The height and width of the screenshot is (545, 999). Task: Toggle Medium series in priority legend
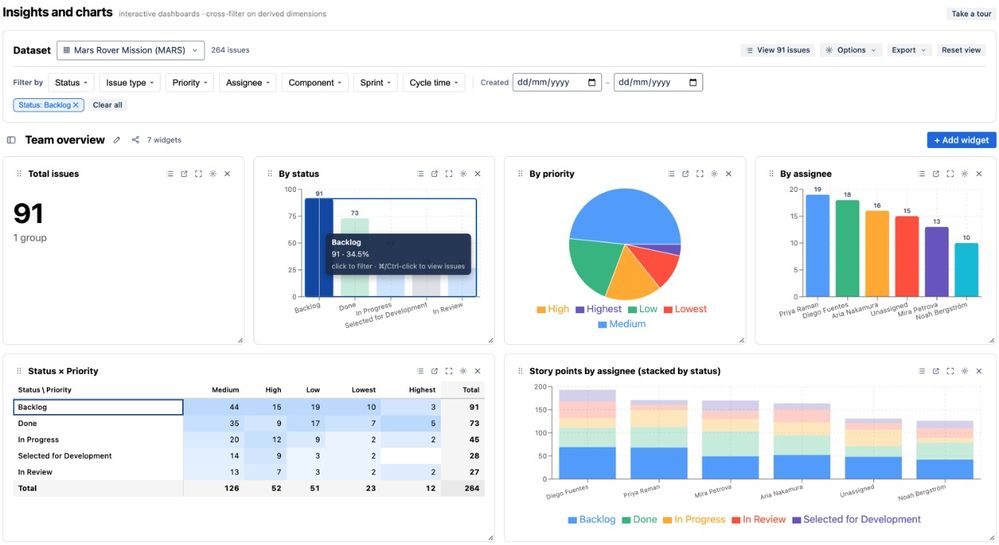point(622,324)
